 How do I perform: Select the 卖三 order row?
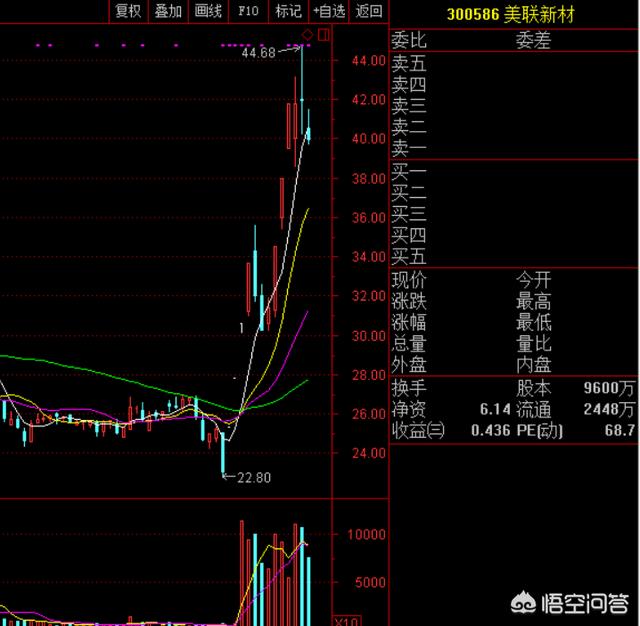(514, 106)
